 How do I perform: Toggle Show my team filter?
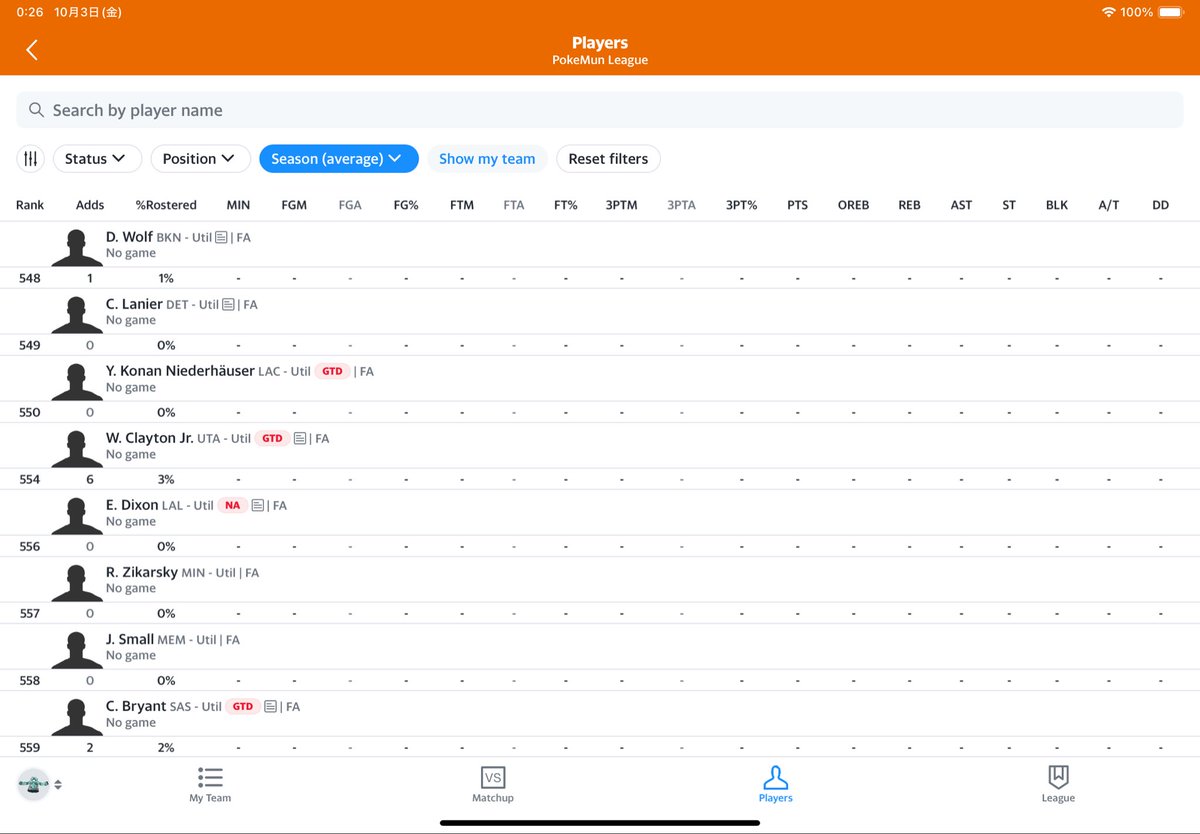pyautogui.click(x=487, y=158)
